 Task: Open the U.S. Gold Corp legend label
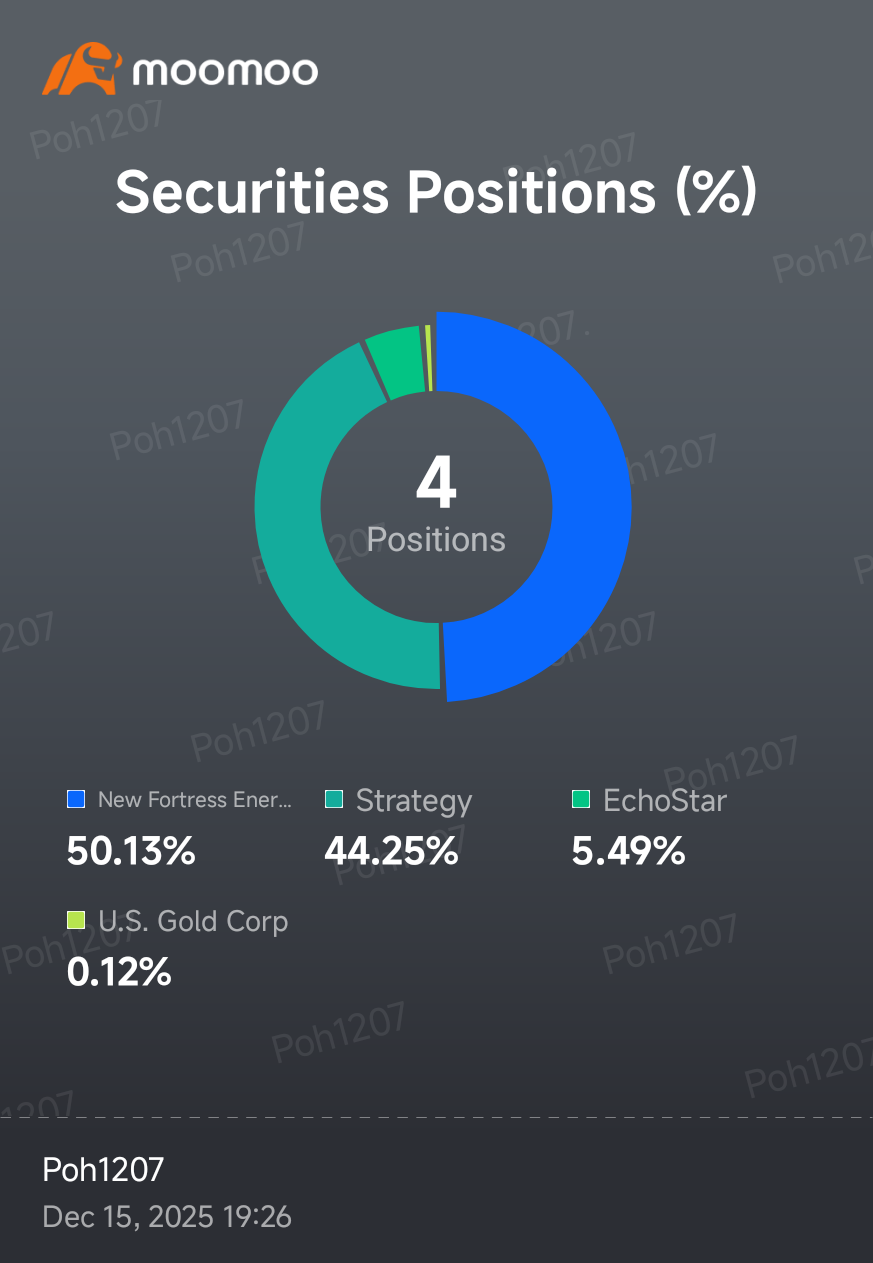coord(193,921)
